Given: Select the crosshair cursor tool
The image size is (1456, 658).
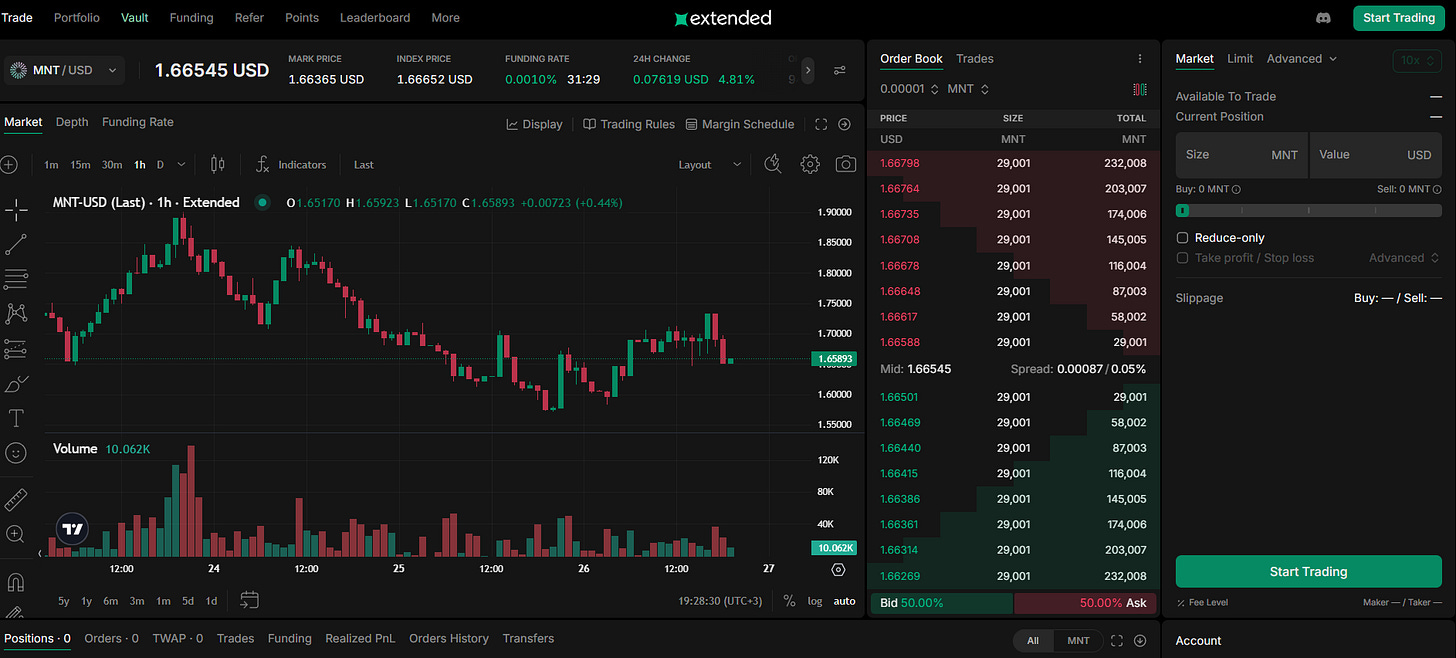Looking at the screenshot, I should pos(16,209).
